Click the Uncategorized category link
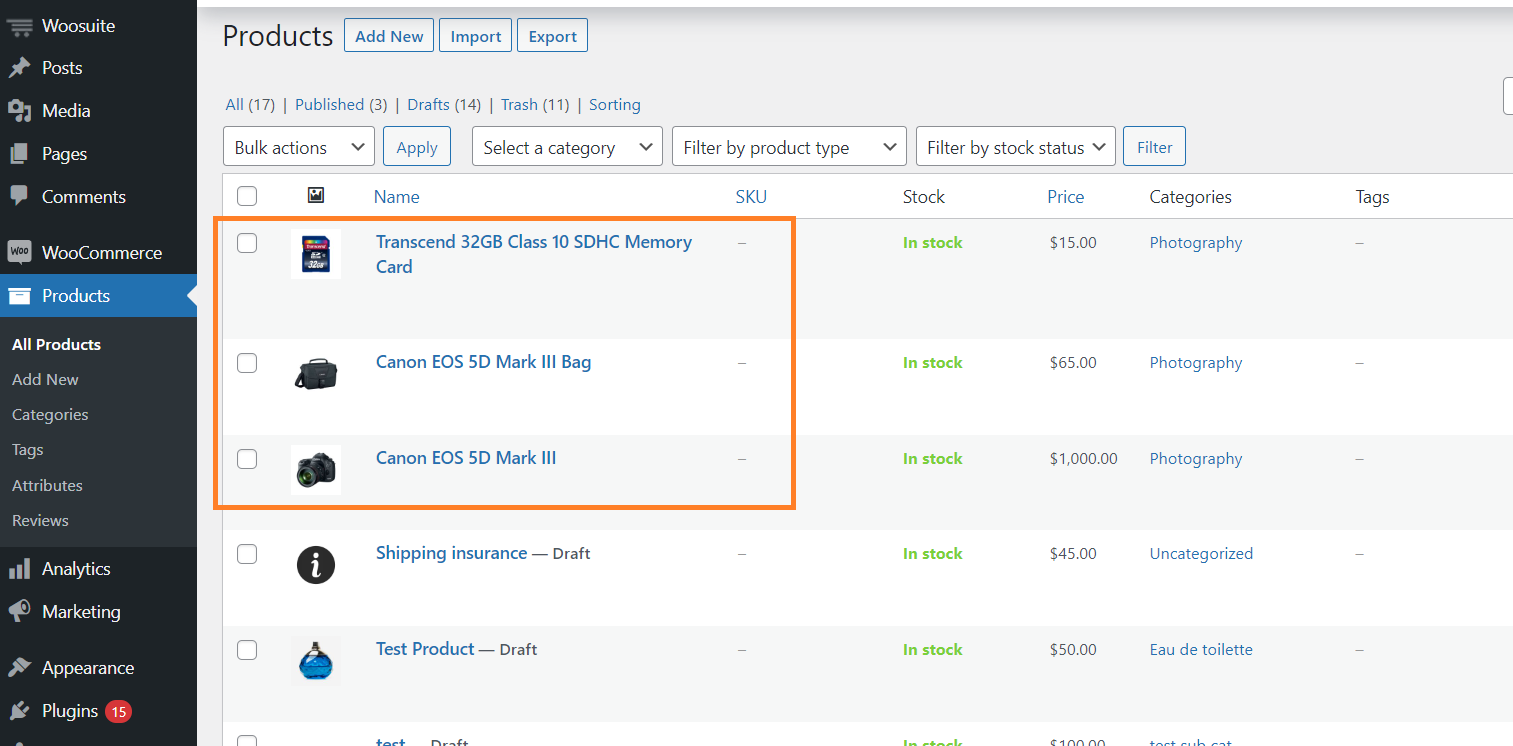Viewport: 1513px width, 746px height. point(1201,554)
